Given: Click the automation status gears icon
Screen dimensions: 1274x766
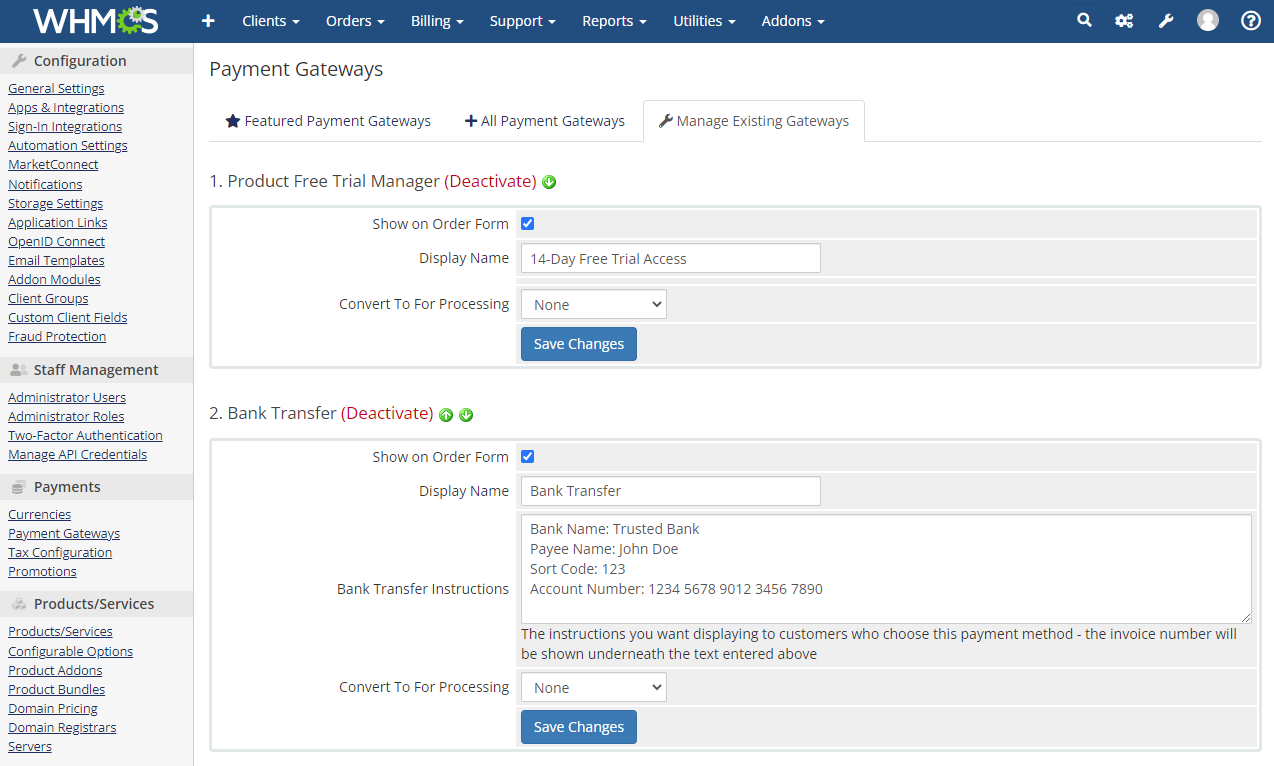Looking at the screenshot, I should 1123,21.
